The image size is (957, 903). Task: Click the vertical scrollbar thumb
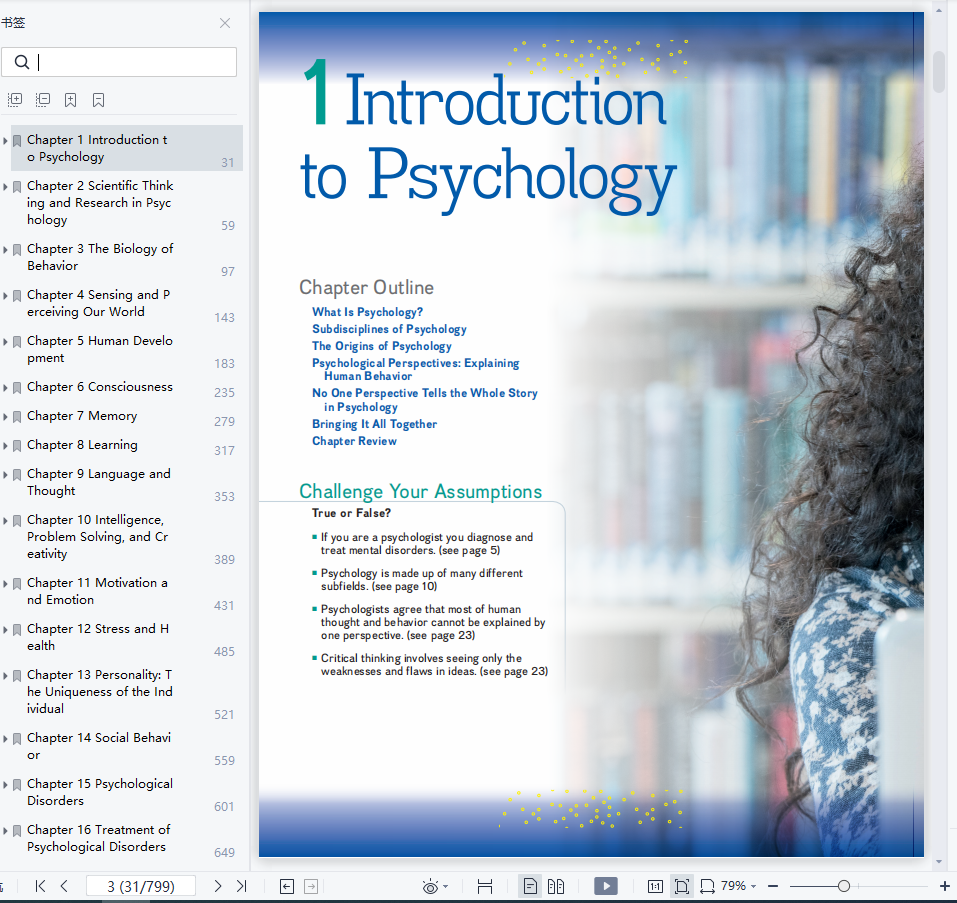tap(939, 72)
